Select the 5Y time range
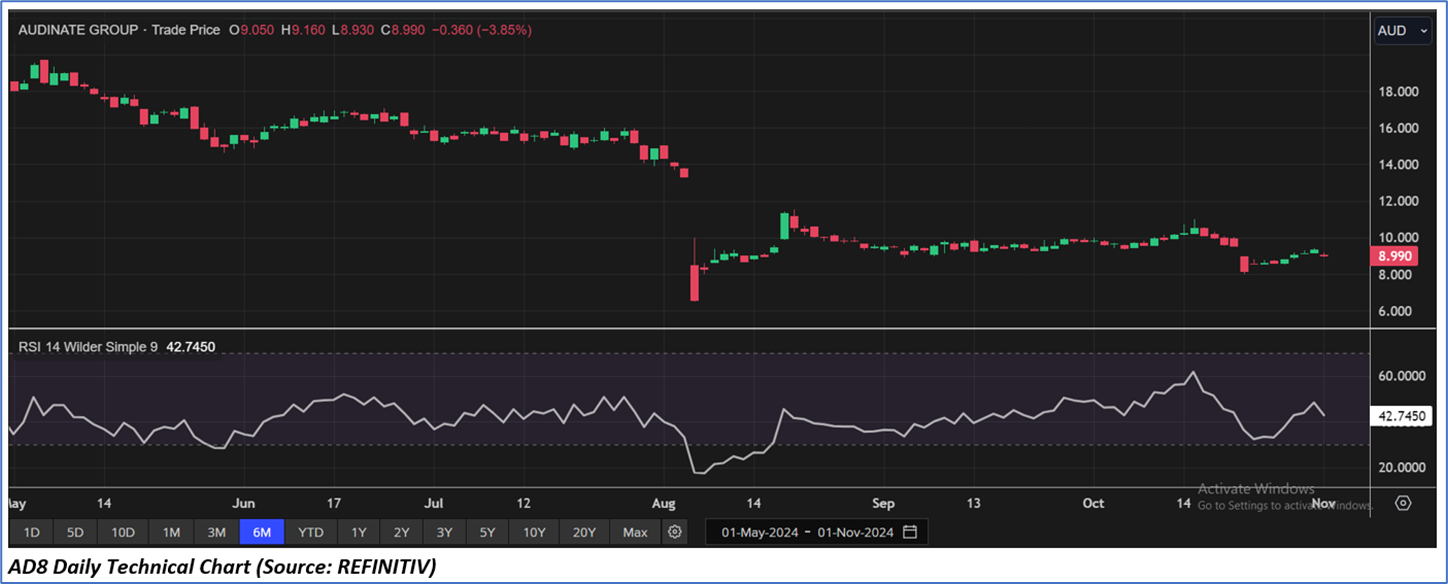This screenshot has width=1448, height=584. coord(488,532)
